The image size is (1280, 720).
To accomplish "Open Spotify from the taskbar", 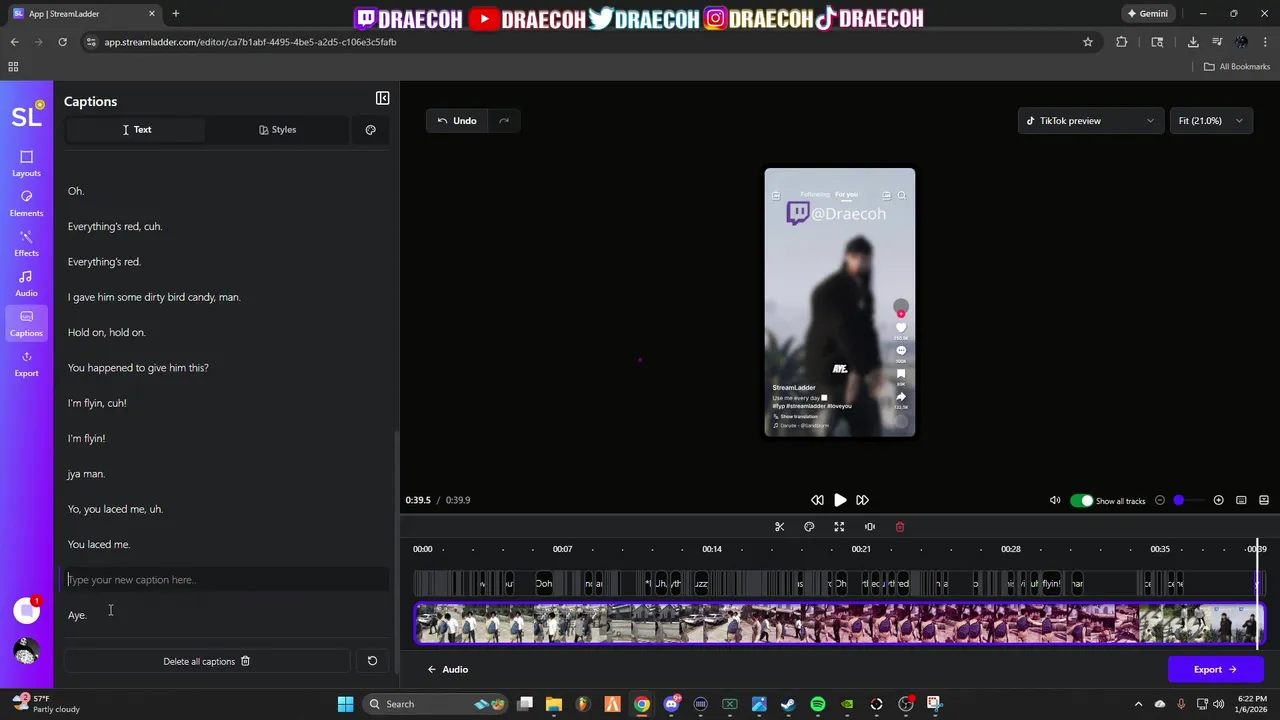I will [817, 704].
